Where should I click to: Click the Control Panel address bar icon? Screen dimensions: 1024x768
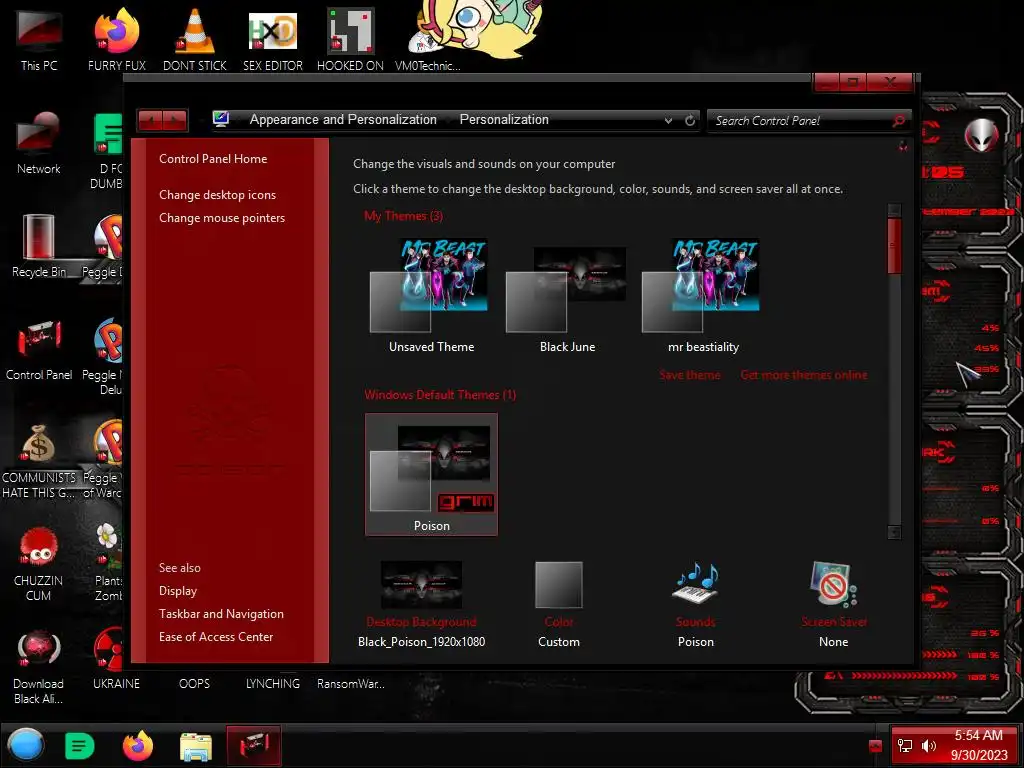tap(221, 119)
